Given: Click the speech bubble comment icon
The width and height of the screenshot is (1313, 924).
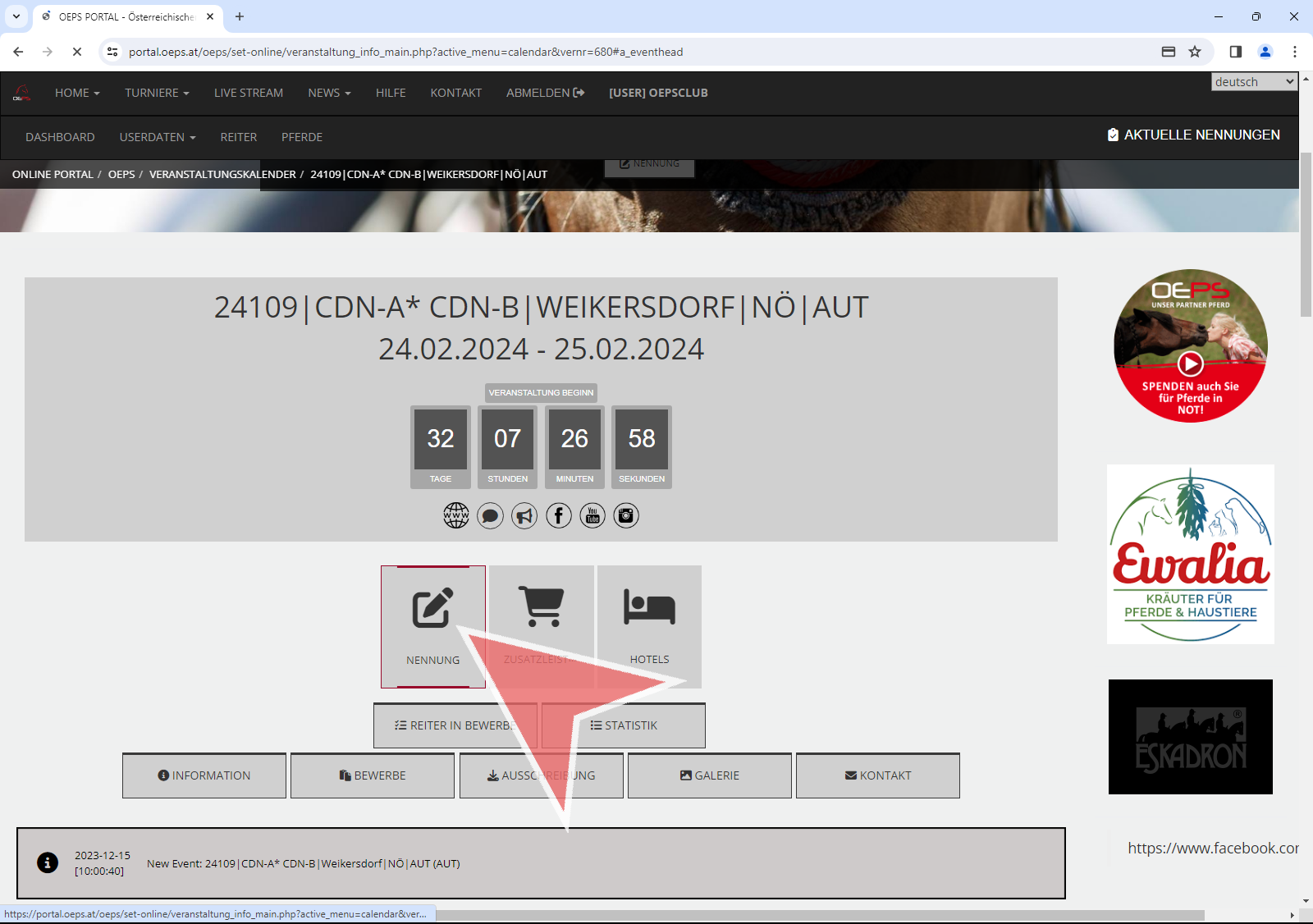Looking at the screenshot, I should (x=490, y=515).
